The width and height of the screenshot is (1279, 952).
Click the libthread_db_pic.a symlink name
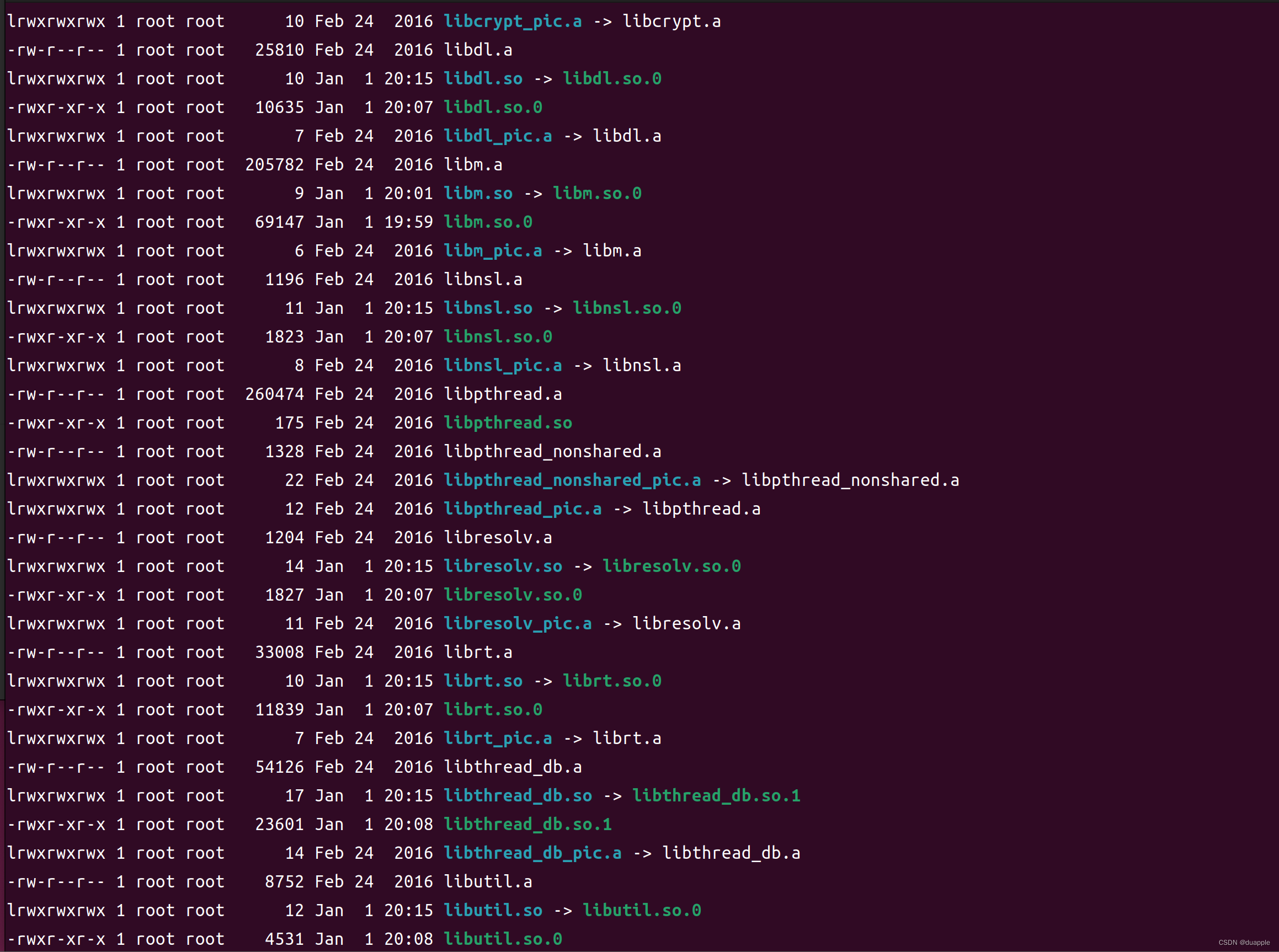[x=532, y=853]
